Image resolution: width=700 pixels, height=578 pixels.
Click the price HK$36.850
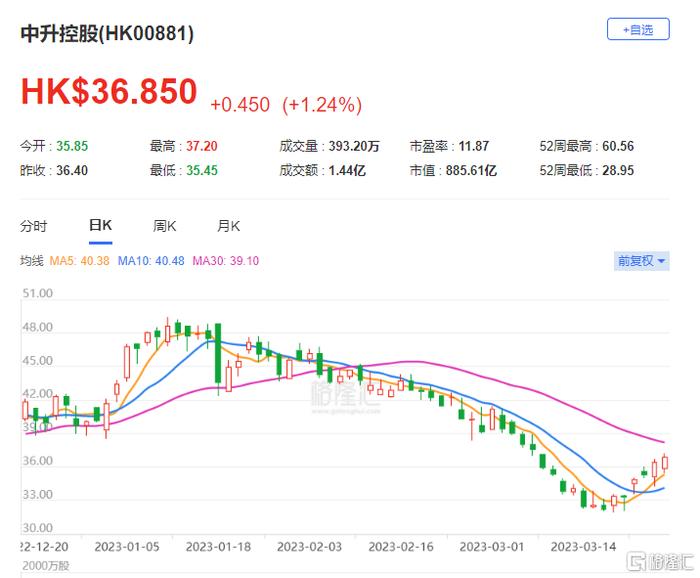coord(109,91)
